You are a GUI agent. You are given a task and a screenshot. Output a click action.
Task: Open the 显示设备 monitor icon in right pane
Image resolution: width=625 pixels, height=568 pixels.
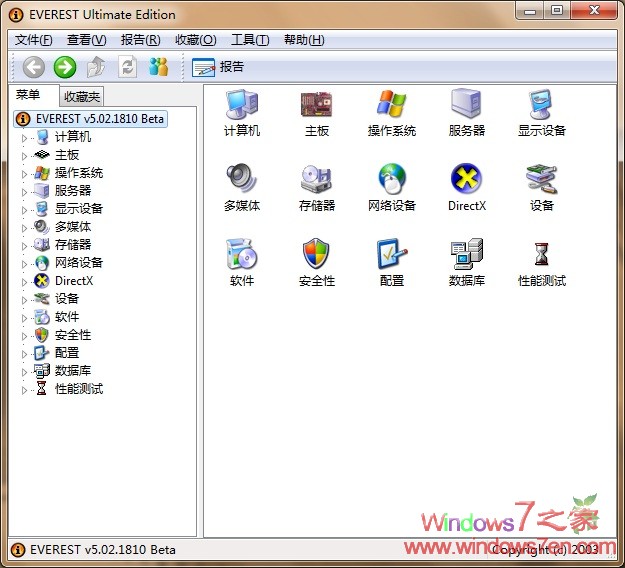[x=541, y=104]
